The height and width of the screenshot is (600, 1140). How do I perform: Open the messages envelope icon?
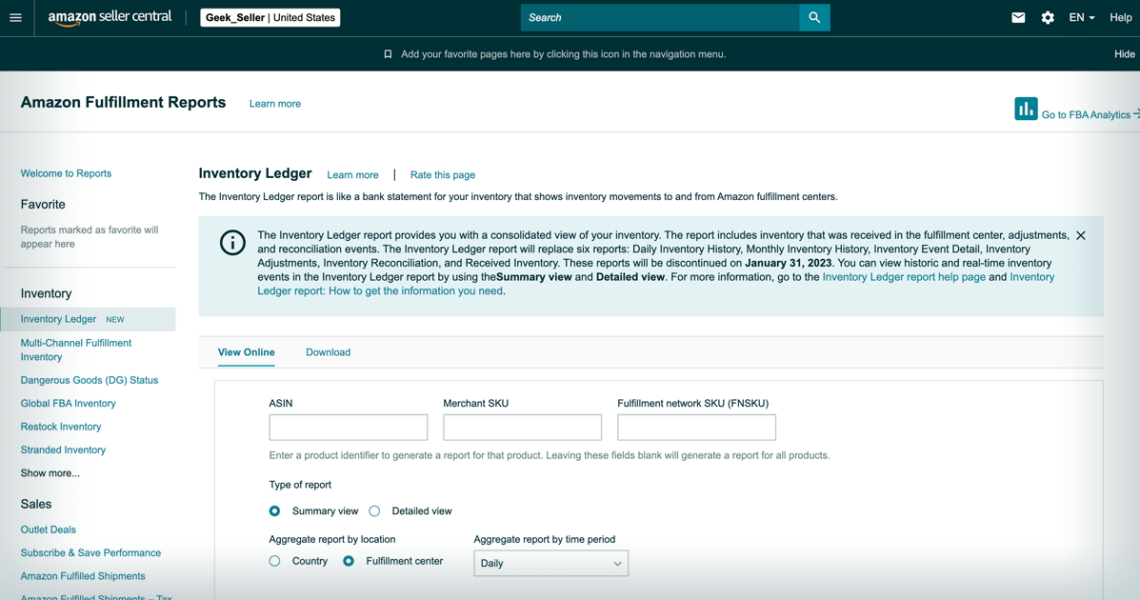click(x=1018, y=17)
